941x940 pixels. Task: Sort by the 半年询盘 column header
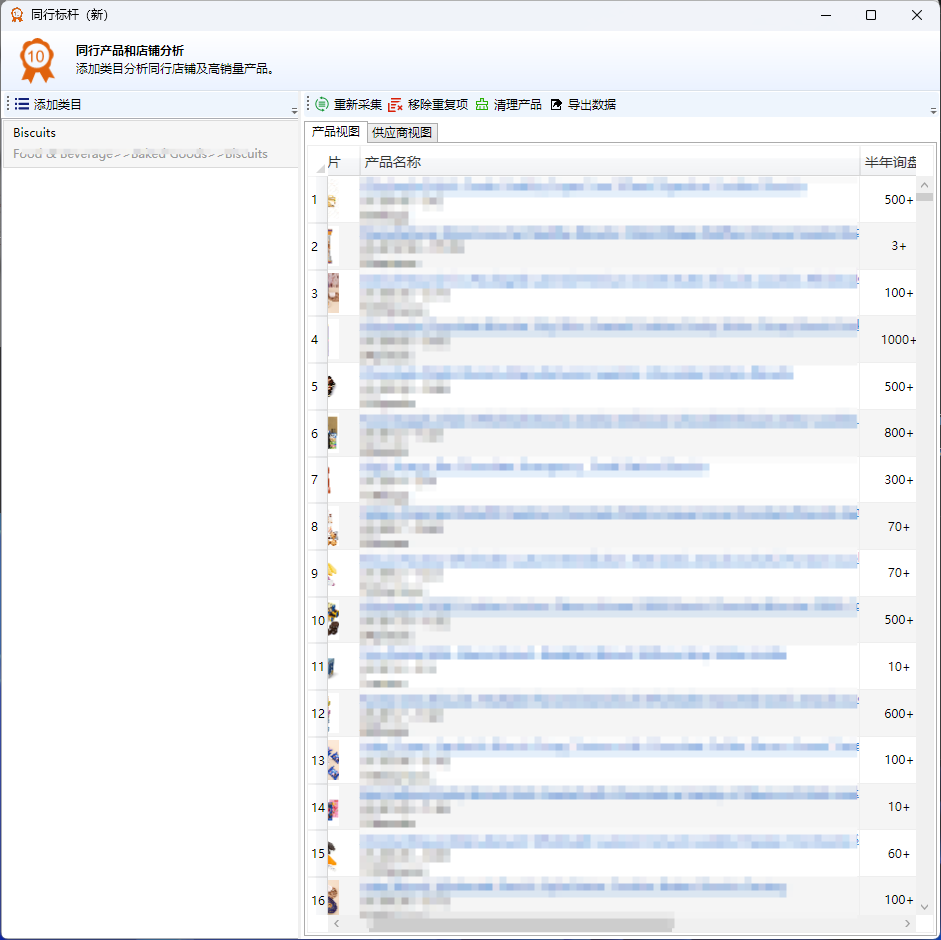[889, 162]
